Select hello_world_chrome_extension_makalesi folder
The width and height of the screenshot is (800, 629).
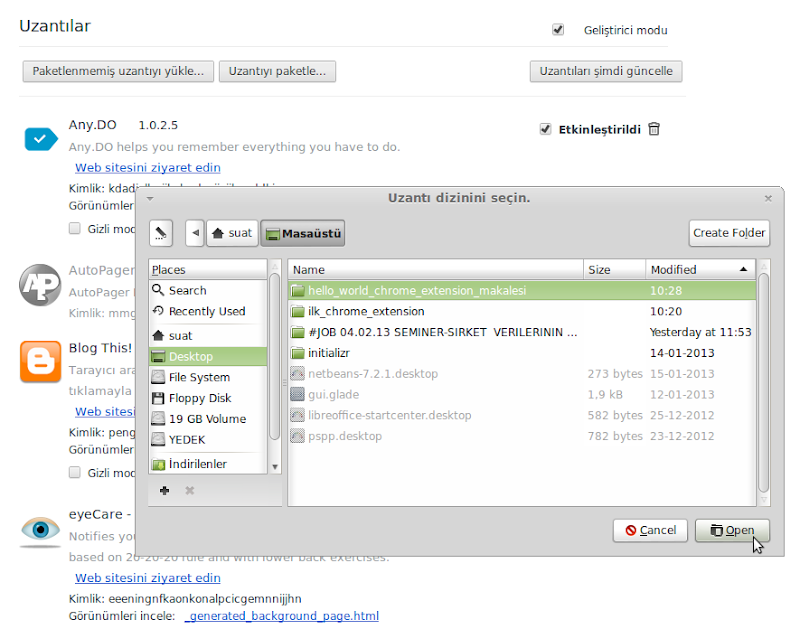pos(522,290)
